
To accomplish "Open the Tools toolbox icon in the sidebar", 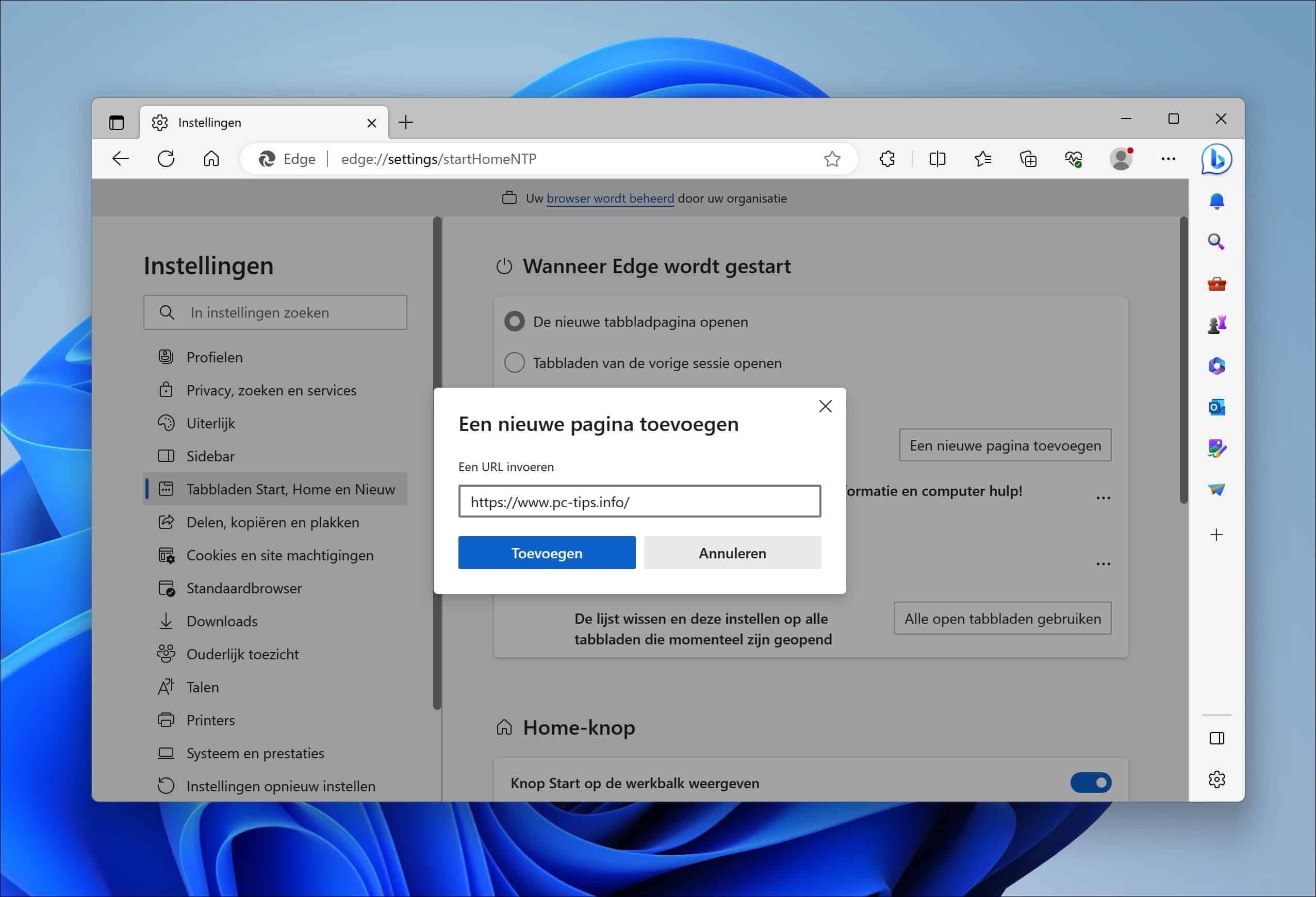I will (1216, 284).
